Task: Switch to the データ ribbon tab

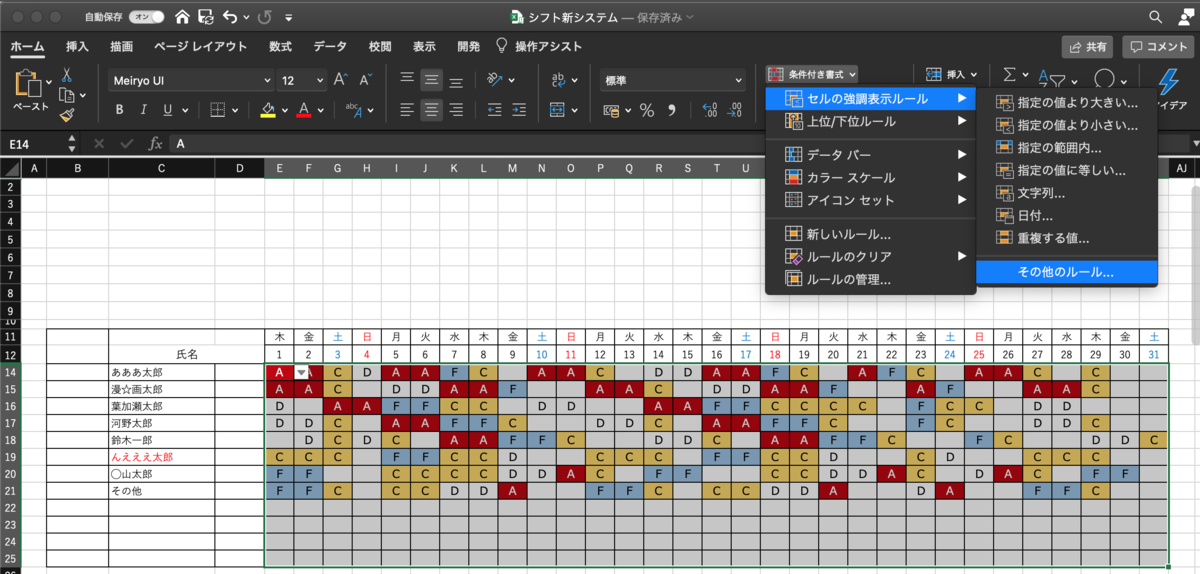Action: [x=330, y=46]
